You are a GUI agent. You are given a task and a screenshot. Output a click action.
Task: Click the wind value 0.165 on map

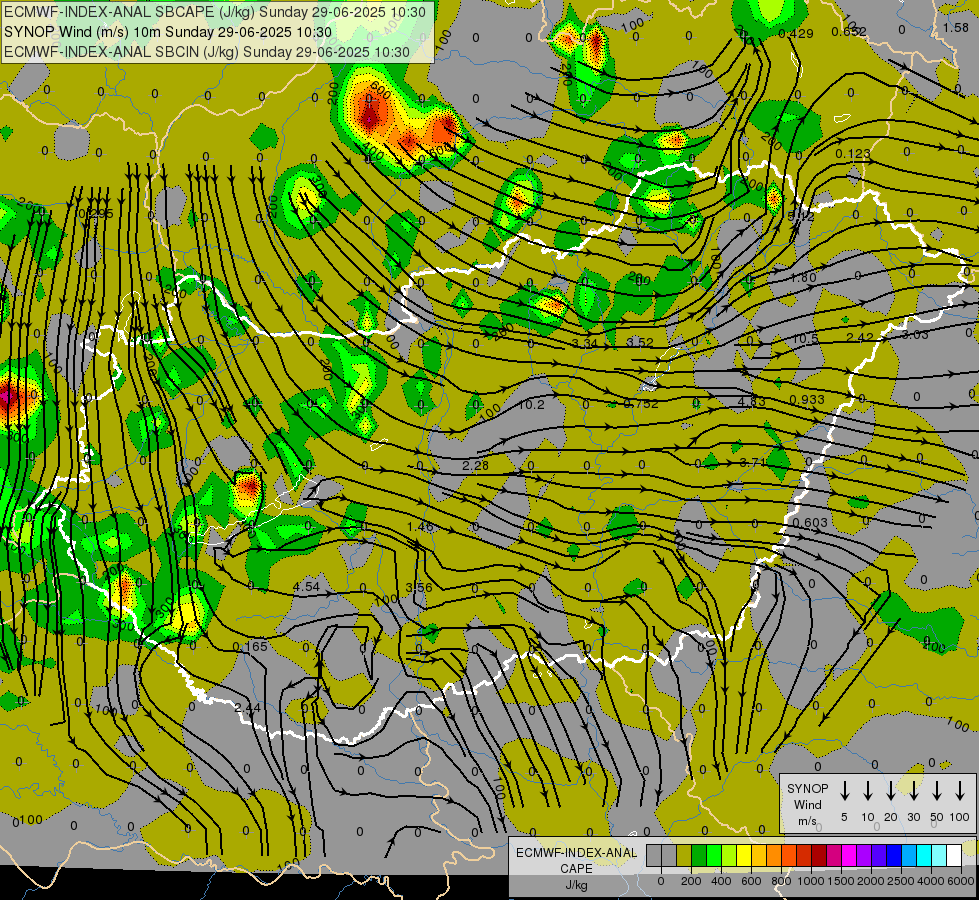pyautogui.click(x=250, y=646)
